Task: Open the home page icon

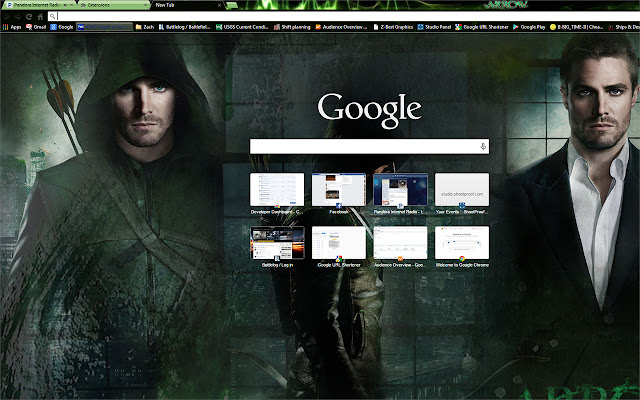Action: click(40, 17)
